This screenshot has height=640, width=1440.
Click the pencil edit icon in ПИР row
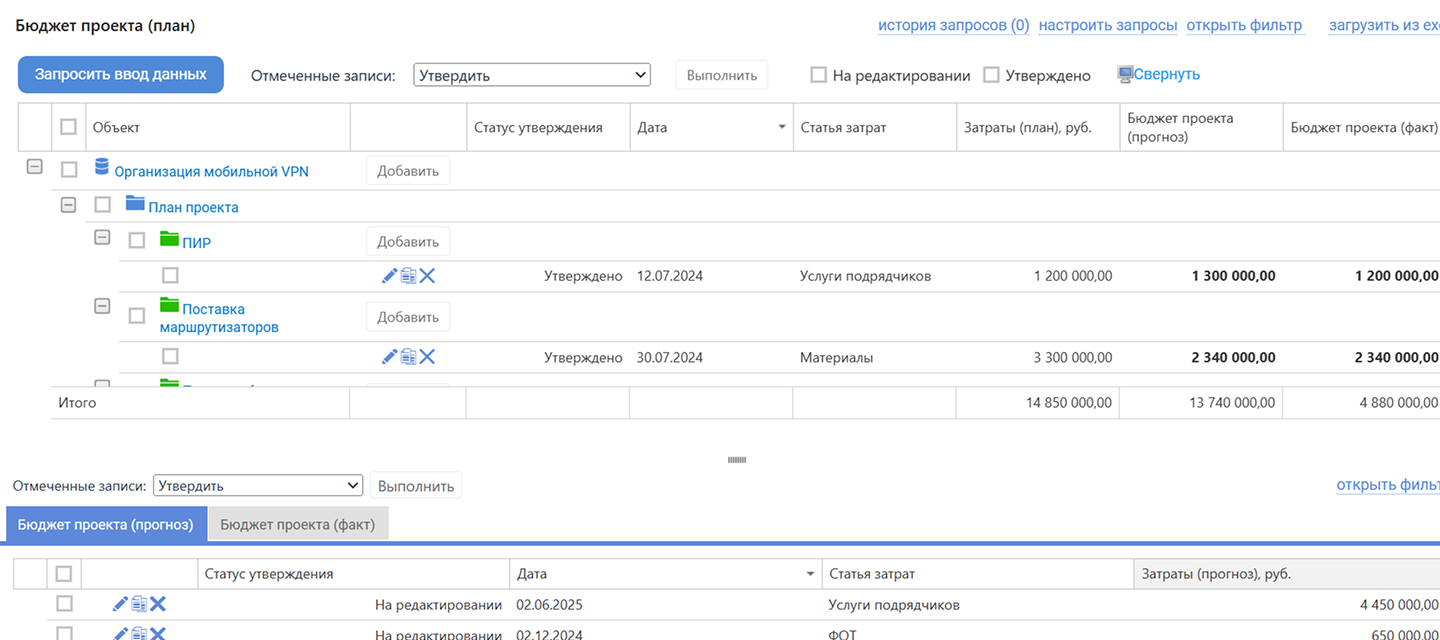[390, 276]
